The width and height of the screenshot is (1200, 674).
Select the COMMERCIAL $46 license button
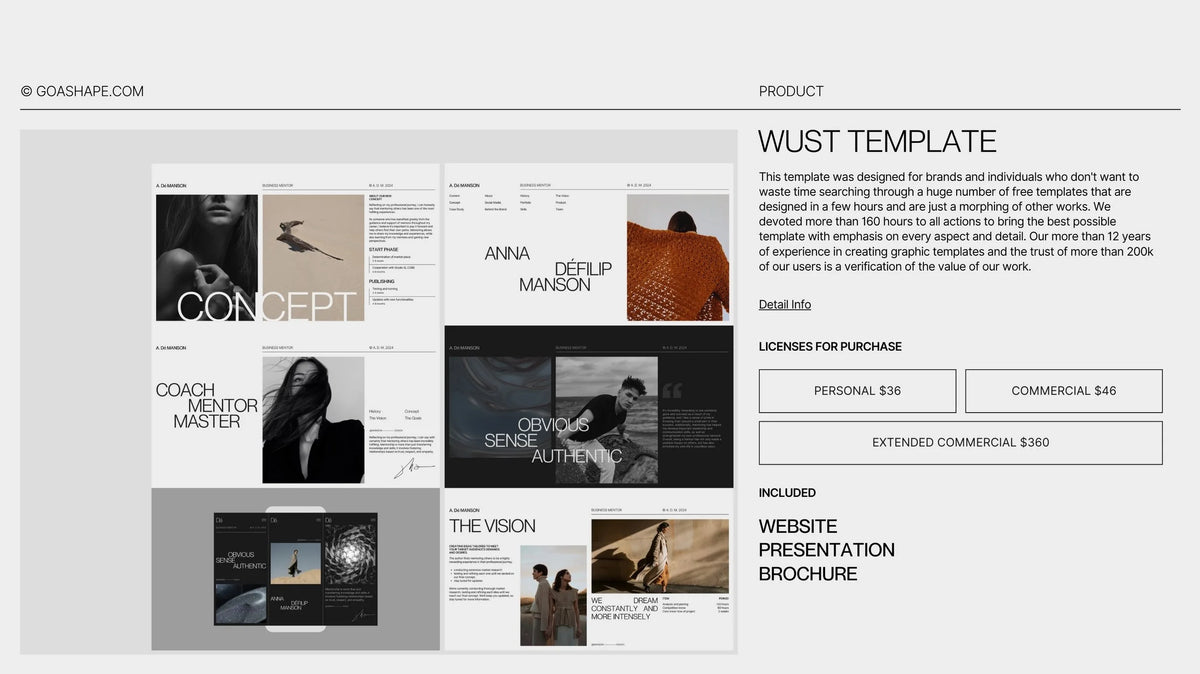coord(1064,391)
